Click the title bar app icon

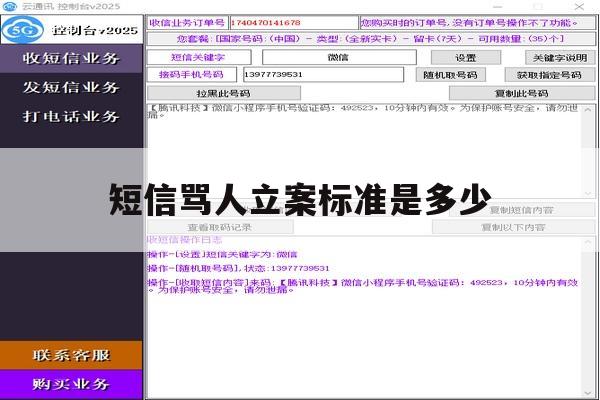pos(10,7)
